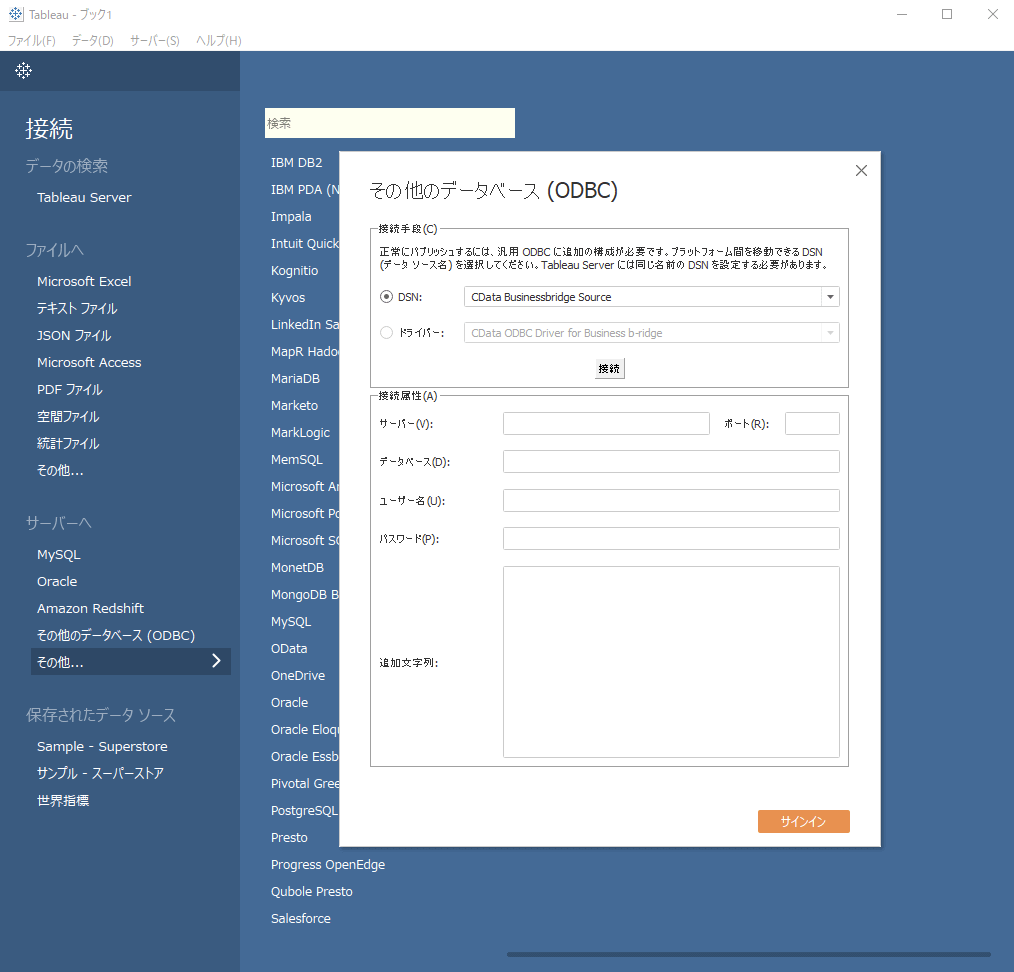Viewport: 1014px width, 972px height.
Task: Select Microsoft Access connector
Action: [x=89, y=362]
